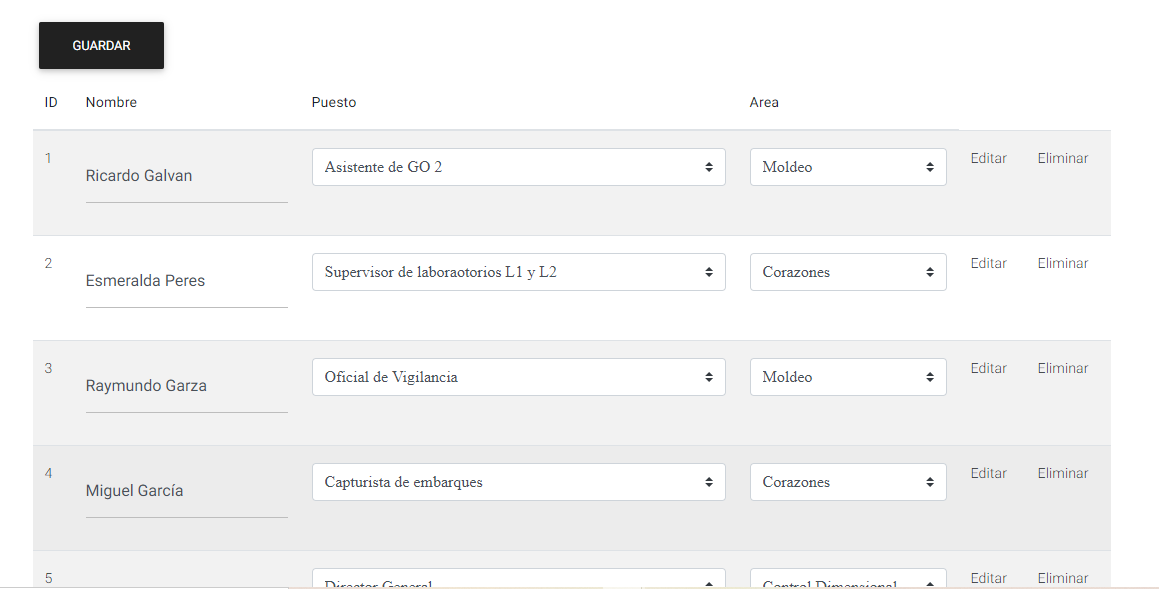The height and width of the screenshot is (589, 1159).
Task: Open the Corazones area dropdown for Esmeralda Peres
Action: click(847, 272)
